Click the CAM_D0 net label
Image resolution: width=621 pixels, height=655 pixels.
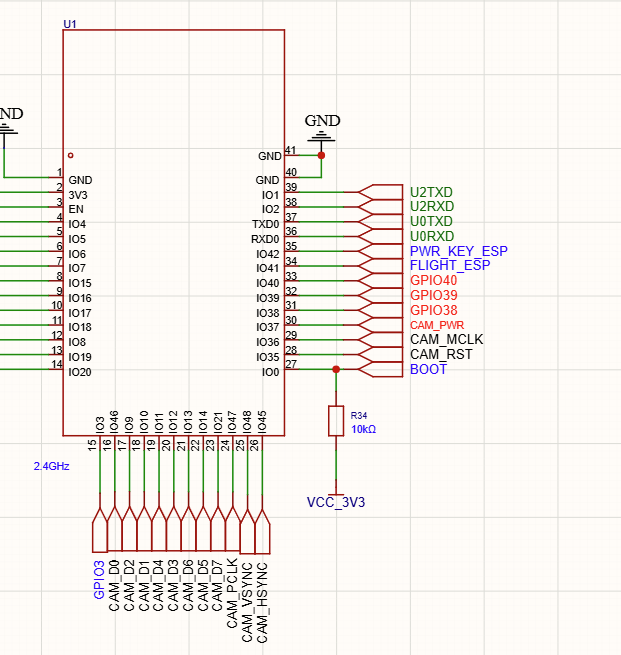(x=114, y=586)
